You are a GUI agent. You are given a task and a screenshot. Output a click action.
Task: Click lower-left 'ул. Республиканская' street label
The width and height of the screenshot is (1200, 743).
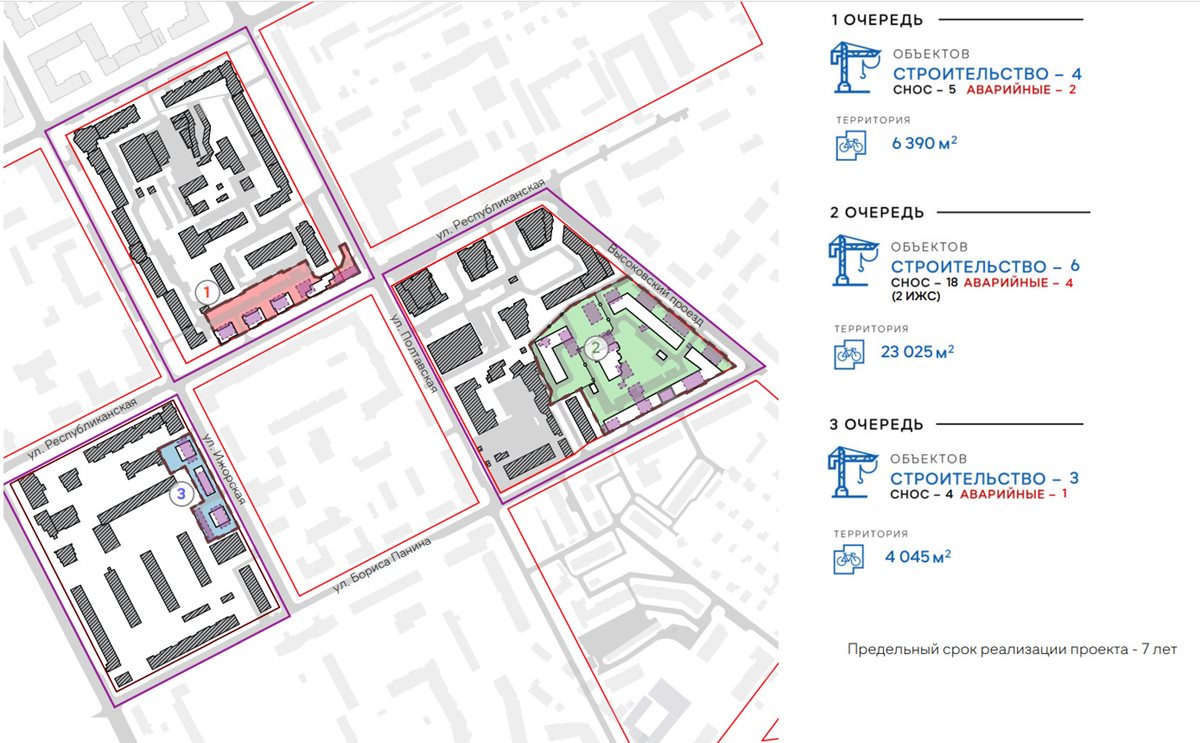pos(83,428)
